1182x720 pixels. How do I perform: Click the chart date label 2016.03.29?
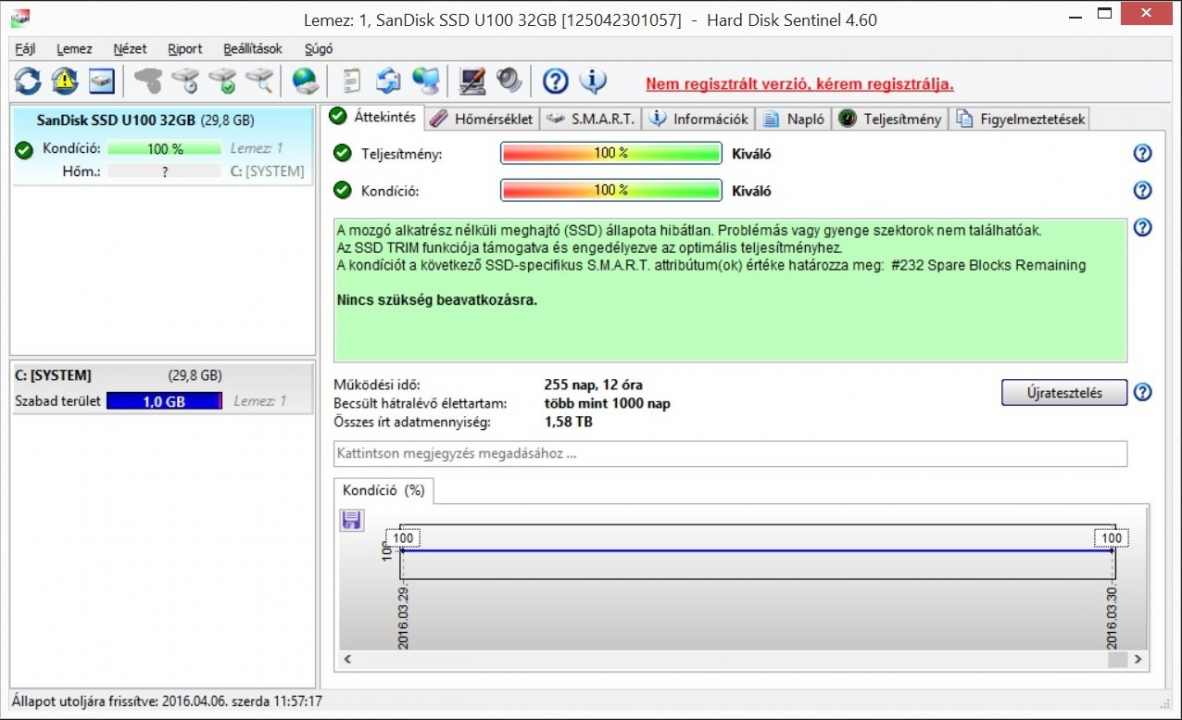coord(403,618)
